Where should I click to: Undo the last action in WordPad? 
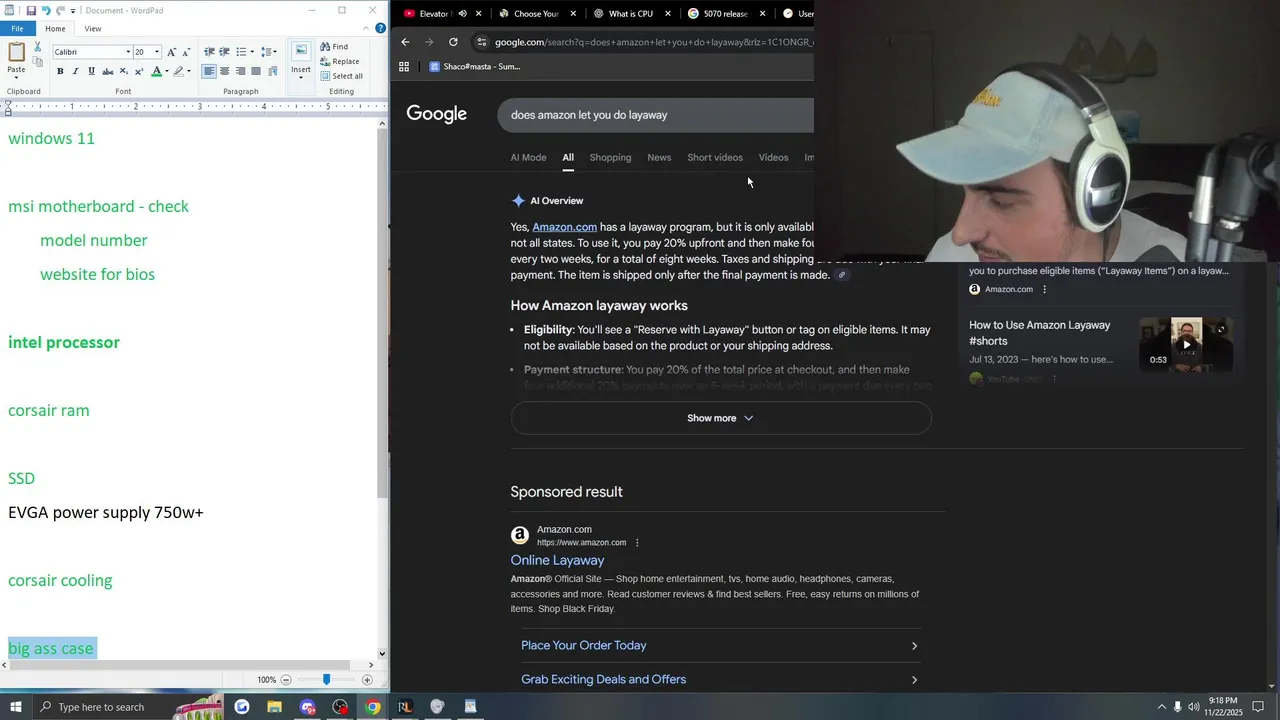point(46,10)
